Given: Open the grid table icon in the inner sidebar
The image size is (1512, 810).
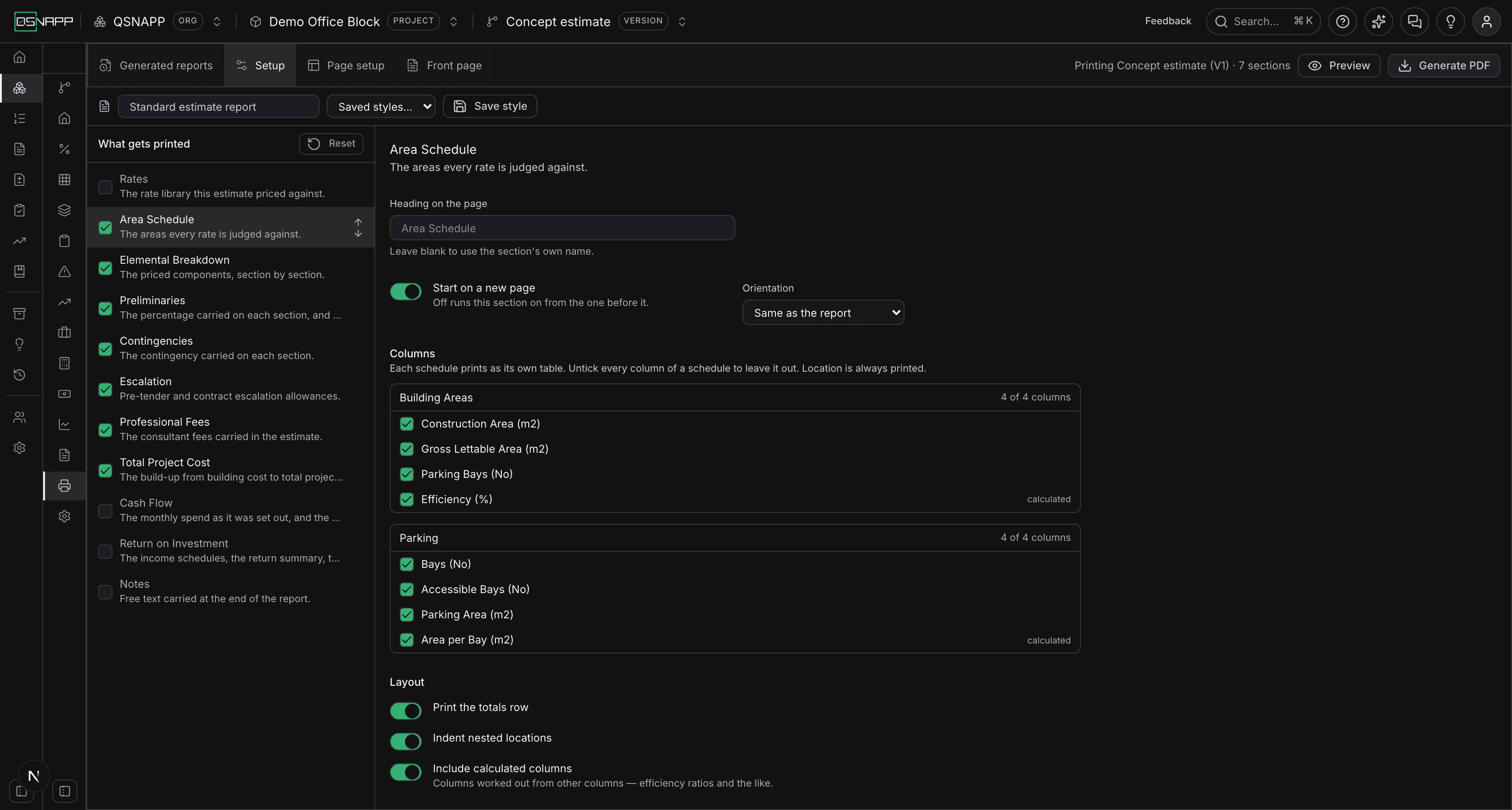Looking at the screenshot, I should click(x=64, y=180).
